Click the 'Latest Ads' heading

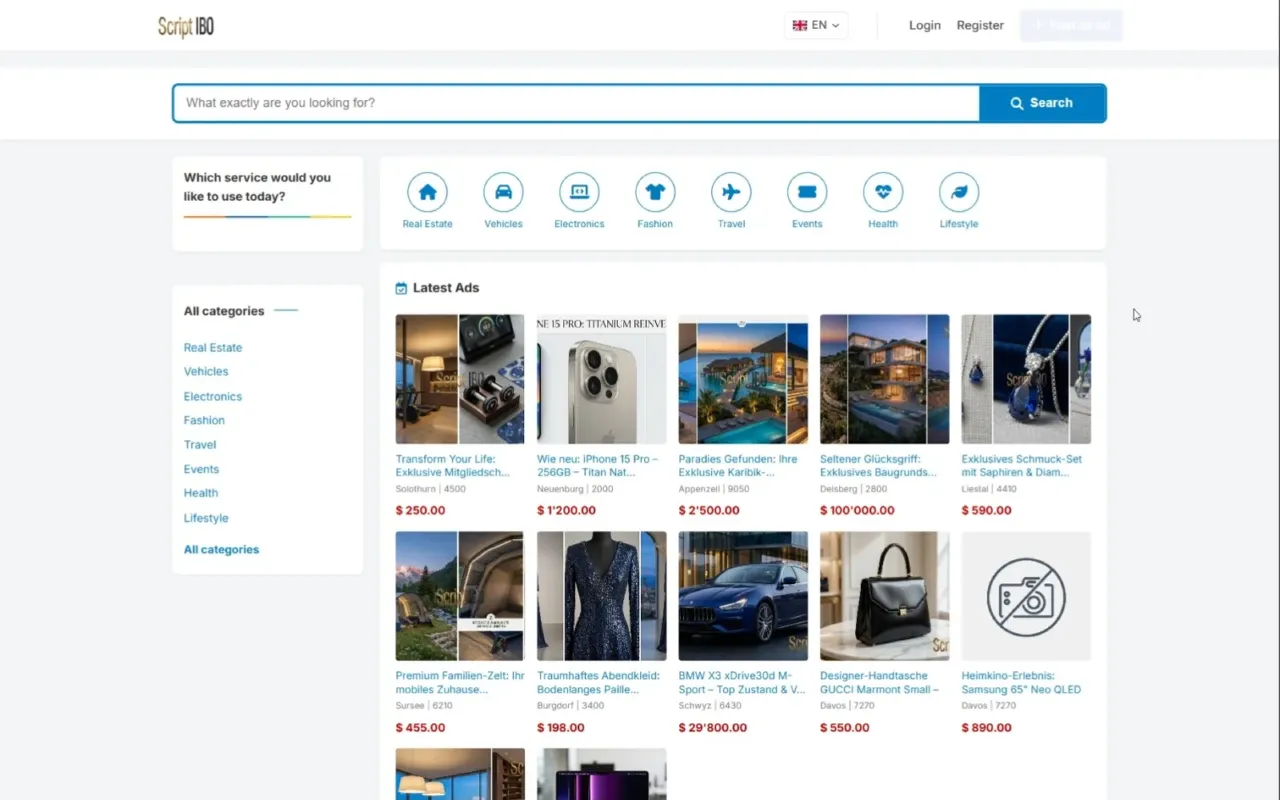[446, 288]
